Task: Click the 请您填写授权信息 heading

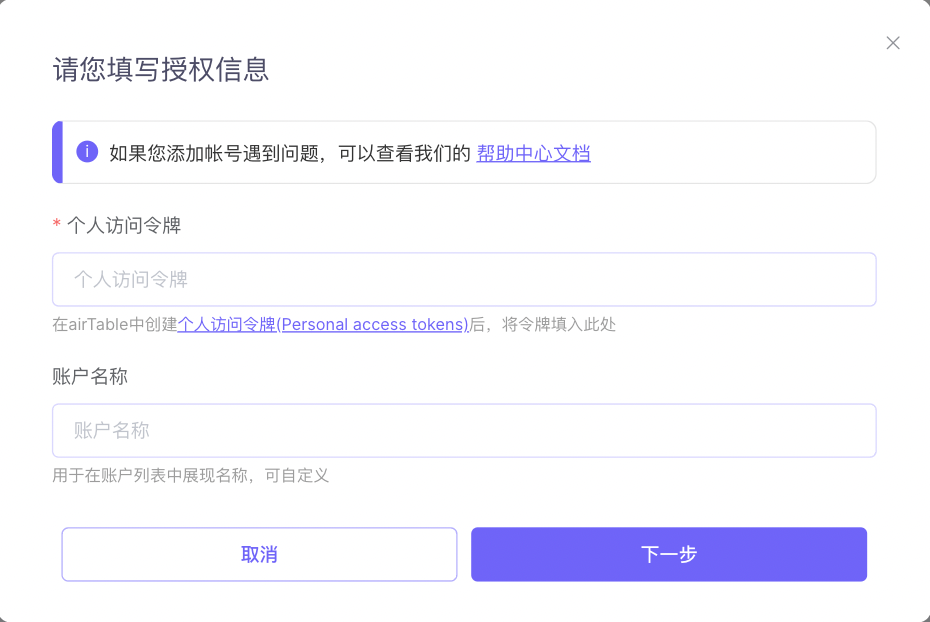Action: (x=161, y=69)
